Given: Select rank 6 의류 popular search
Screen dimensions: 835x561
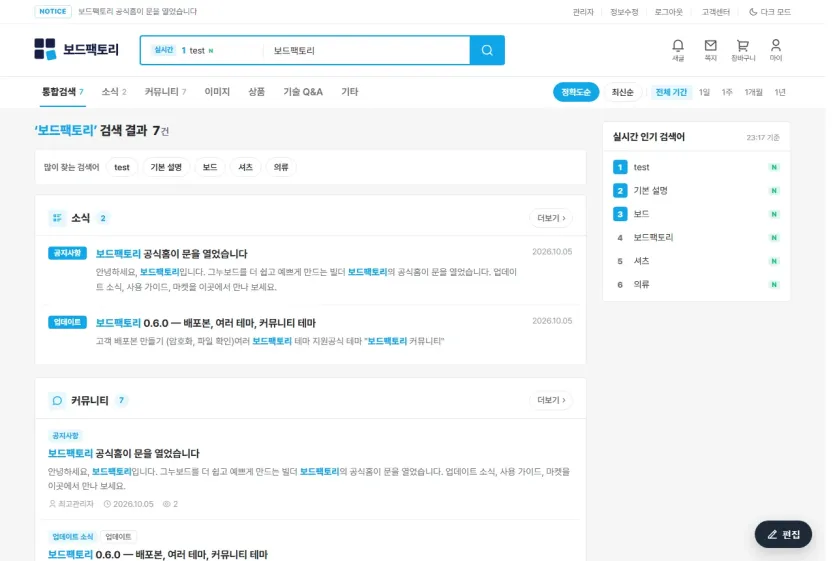Looking at the screenshot, I should point(696,284).
